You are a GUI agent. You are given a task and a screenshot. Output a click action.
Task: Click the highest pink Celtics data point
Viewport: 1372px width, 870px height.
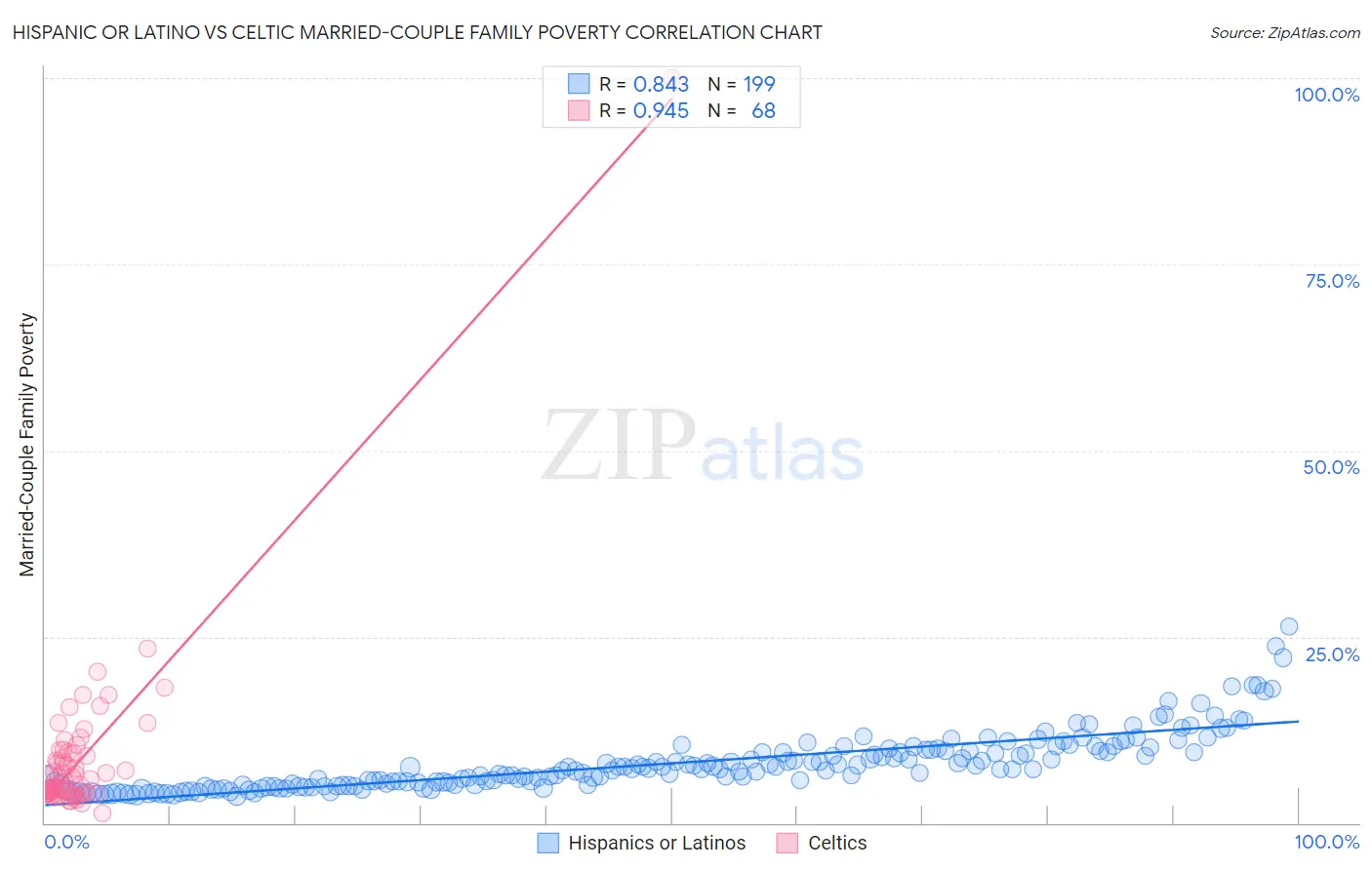click(x=147, y=649)
